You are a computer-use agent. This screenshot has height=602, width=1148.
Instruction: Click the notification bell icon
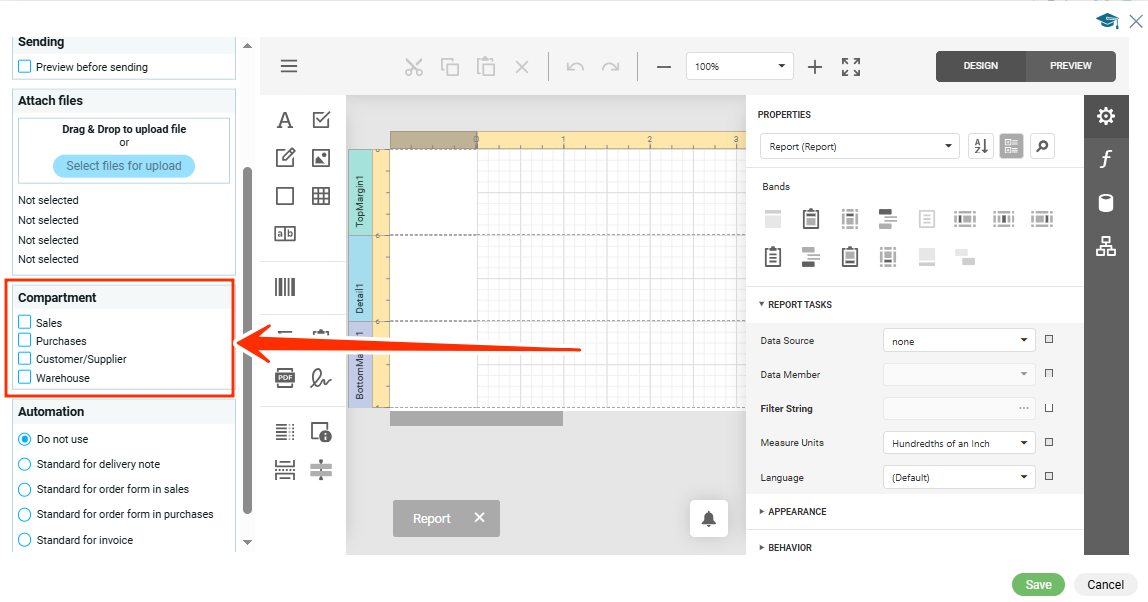point(709,518)
